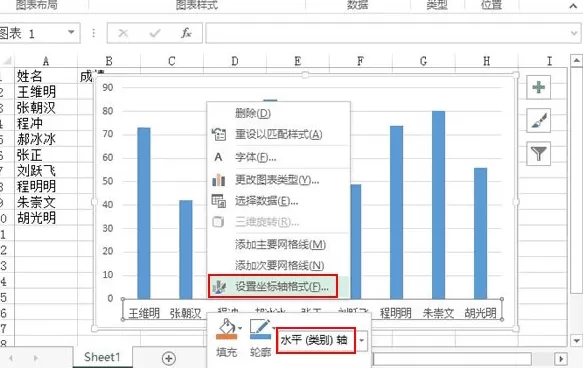The height and width of the screenshot is (368, 583).
Task: Open the Chart Styles brush icon
Action: point(538,120)
